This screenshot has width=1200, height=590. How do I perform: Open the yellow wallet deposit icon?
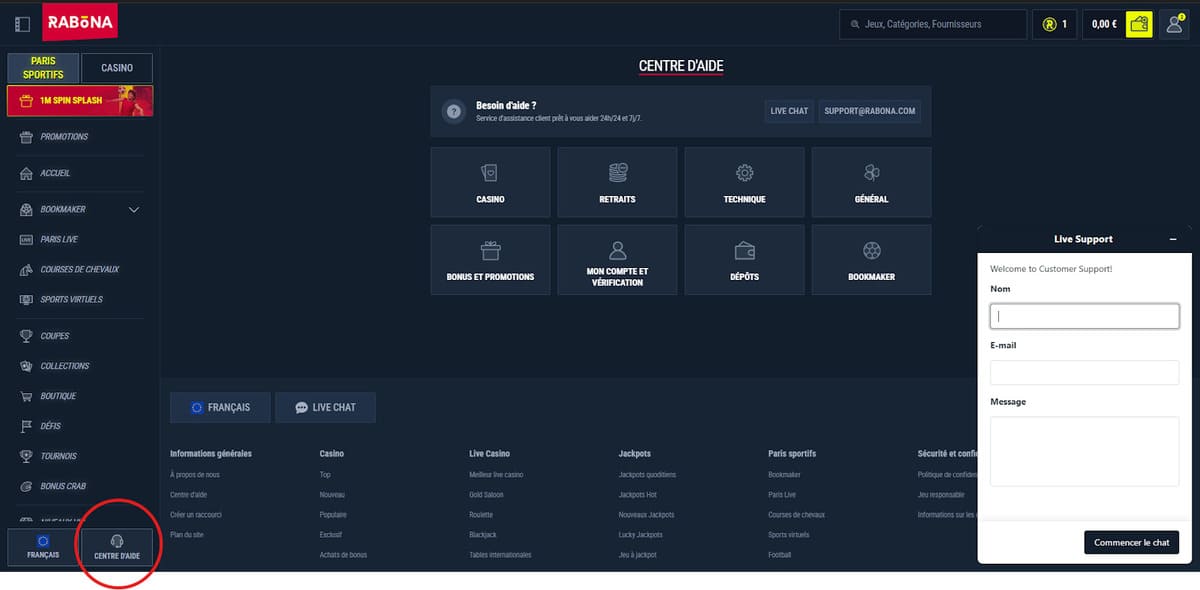point(1138,24)
